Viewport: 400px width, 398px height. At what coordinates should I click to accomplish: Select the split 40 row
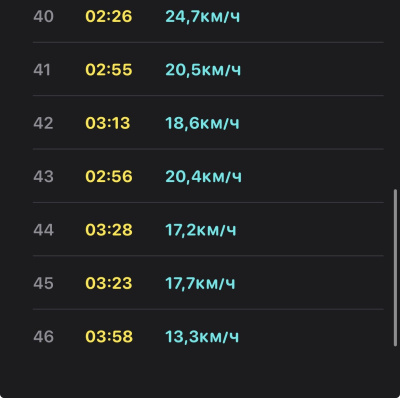click(208, 16)
